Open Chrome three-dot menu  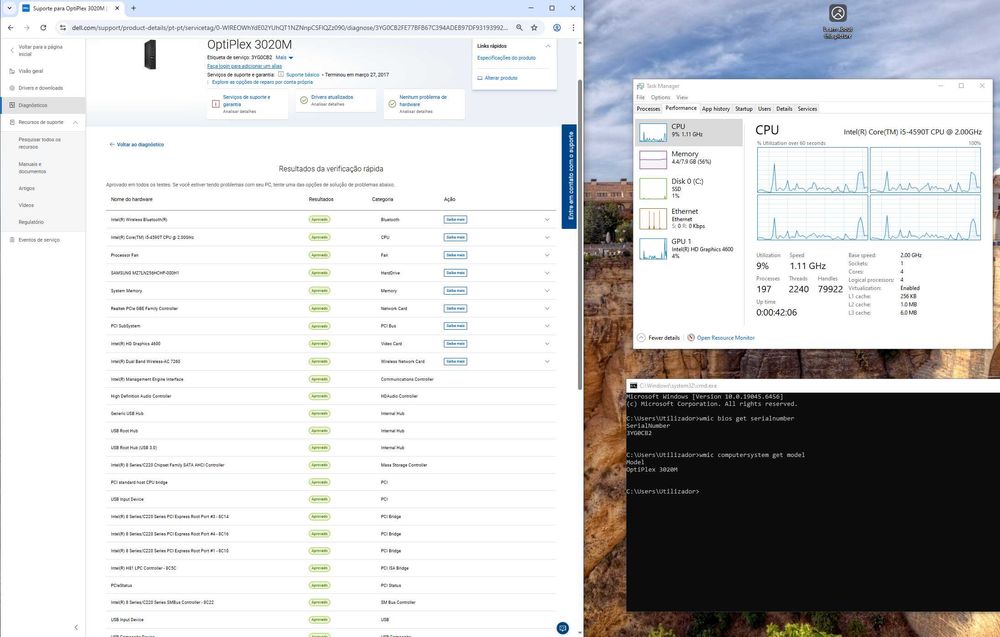point(573,27)
